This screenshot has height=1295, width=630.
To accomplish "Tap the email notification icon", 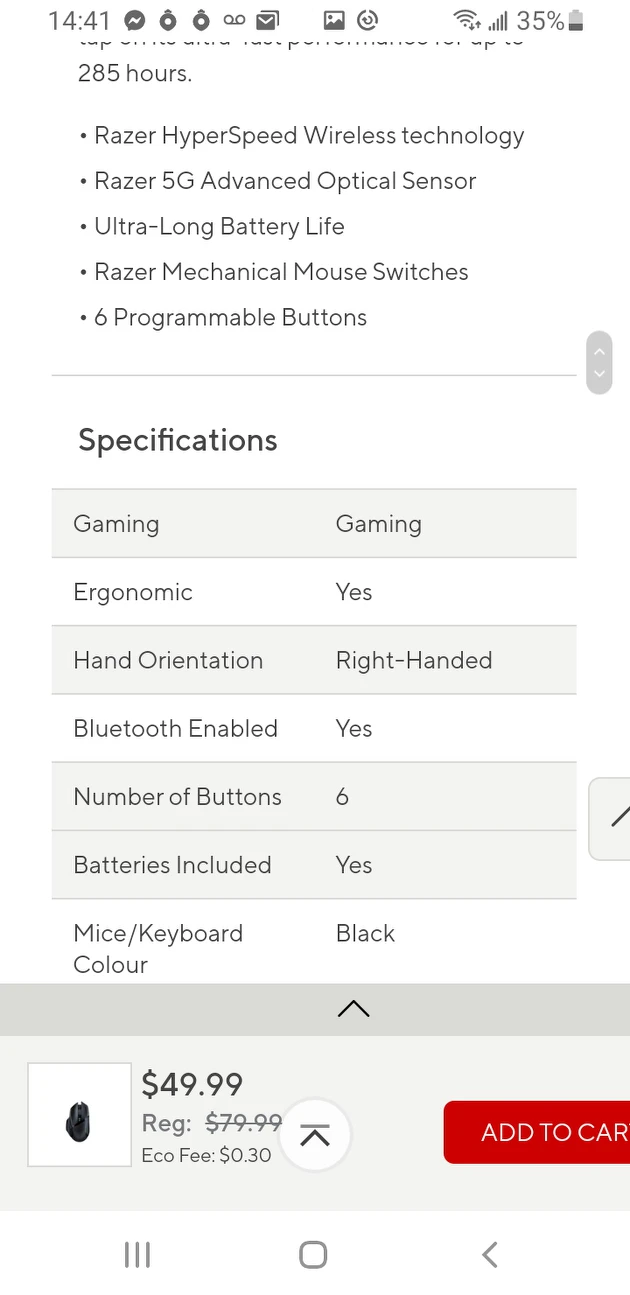I will tap(267, 20).
